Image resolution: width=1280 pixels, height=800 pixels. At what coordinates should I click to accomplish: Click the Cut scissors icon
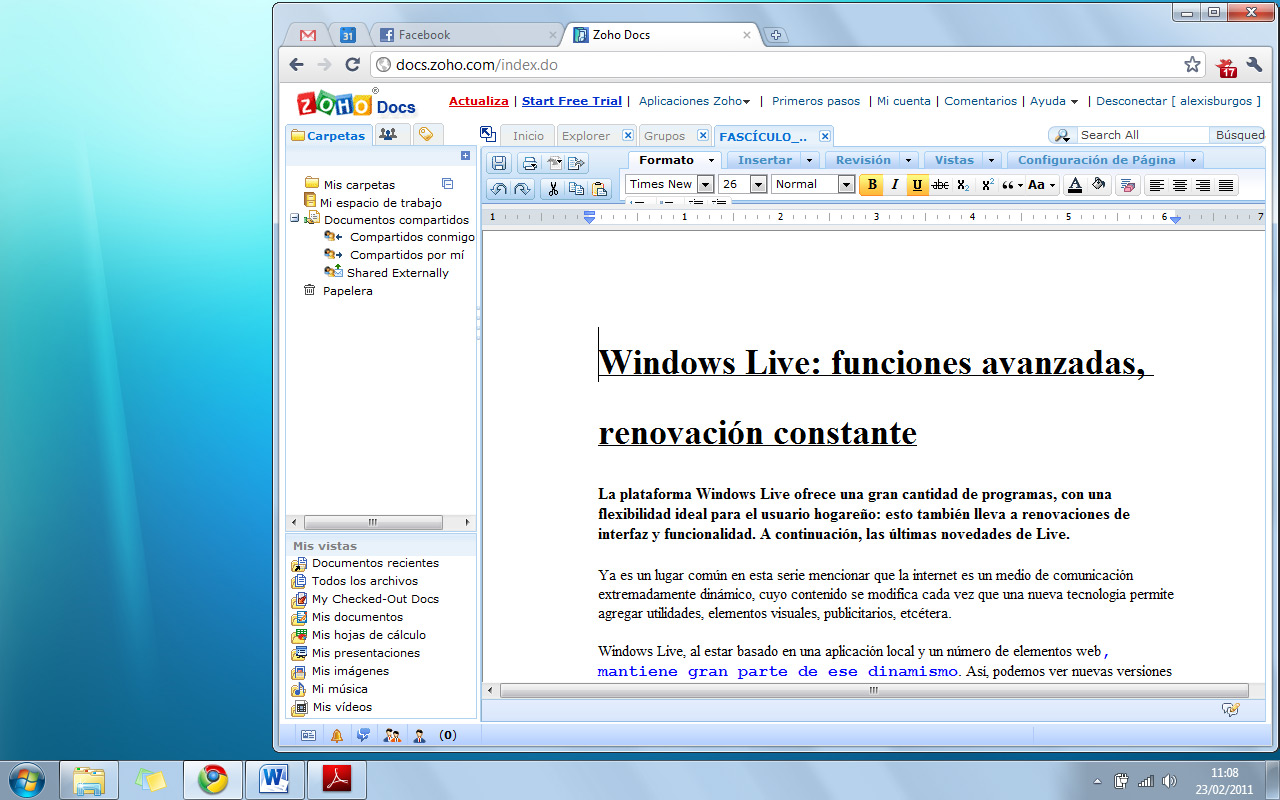(x=553, y=188)
